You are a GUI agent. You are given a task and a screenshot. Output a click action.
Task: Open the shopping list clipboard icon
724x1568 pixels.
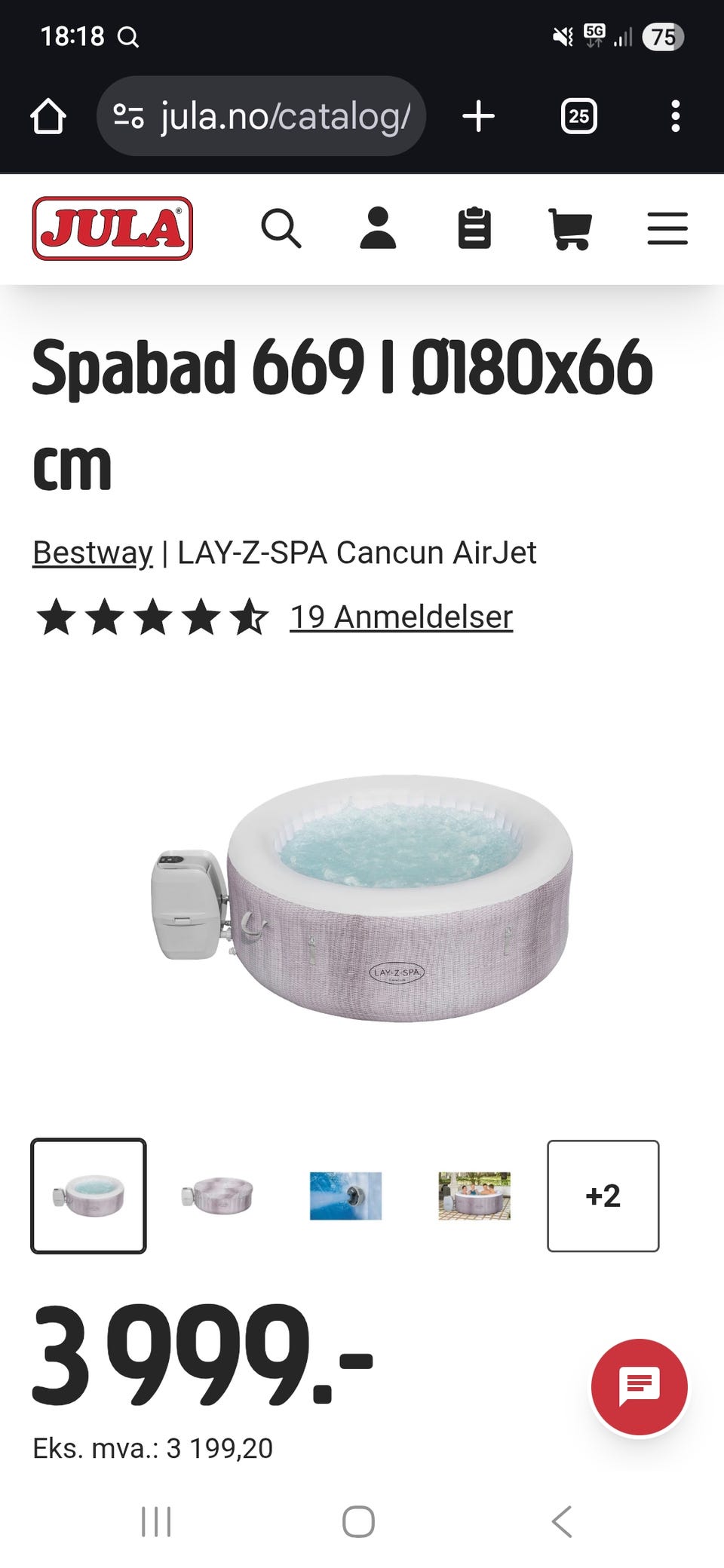(x=474, y=228)
